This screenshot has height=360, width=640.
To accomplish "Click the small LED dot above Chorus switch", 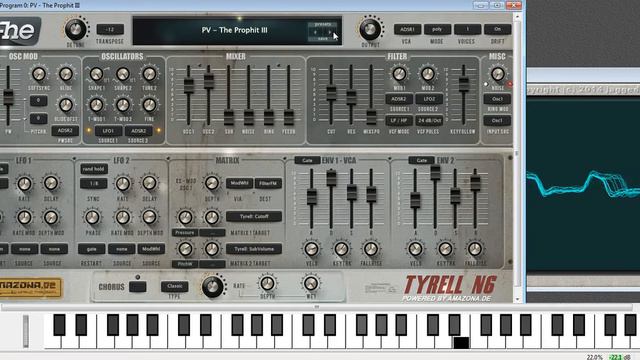I will 138,277.
